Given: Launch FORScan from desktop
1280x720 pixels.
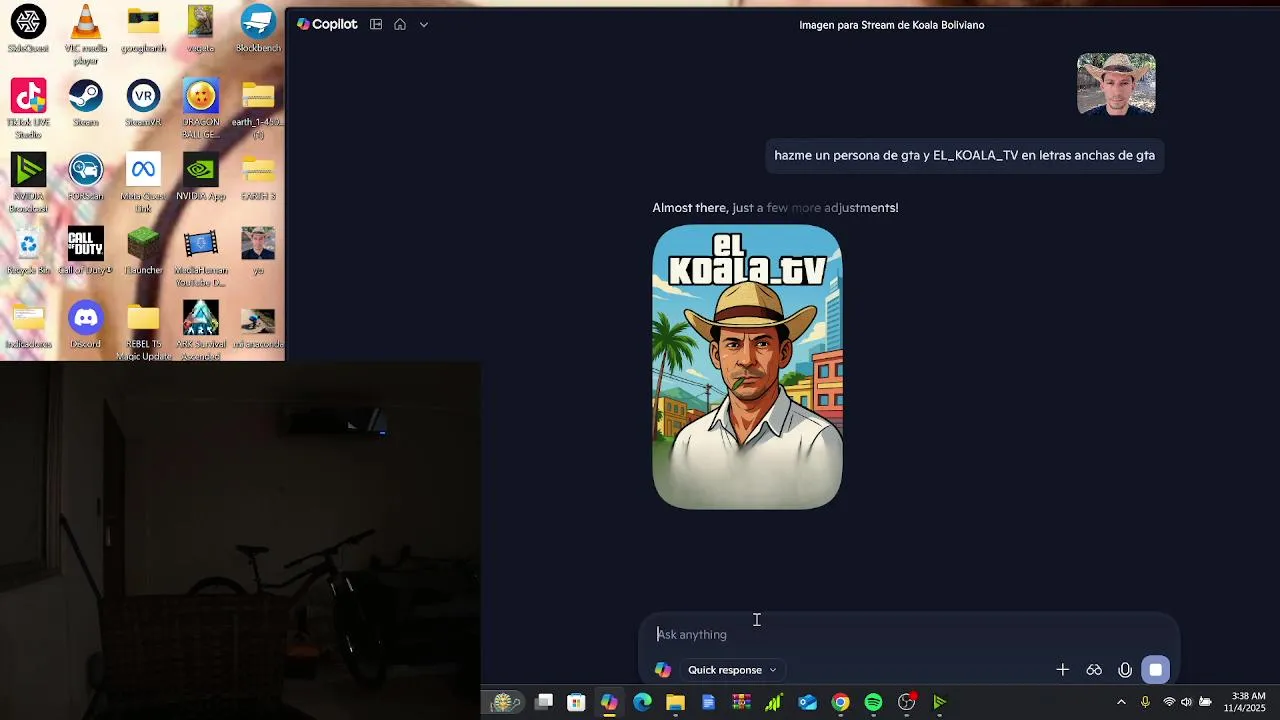Looking at the screenshot, I should (86, 178).
